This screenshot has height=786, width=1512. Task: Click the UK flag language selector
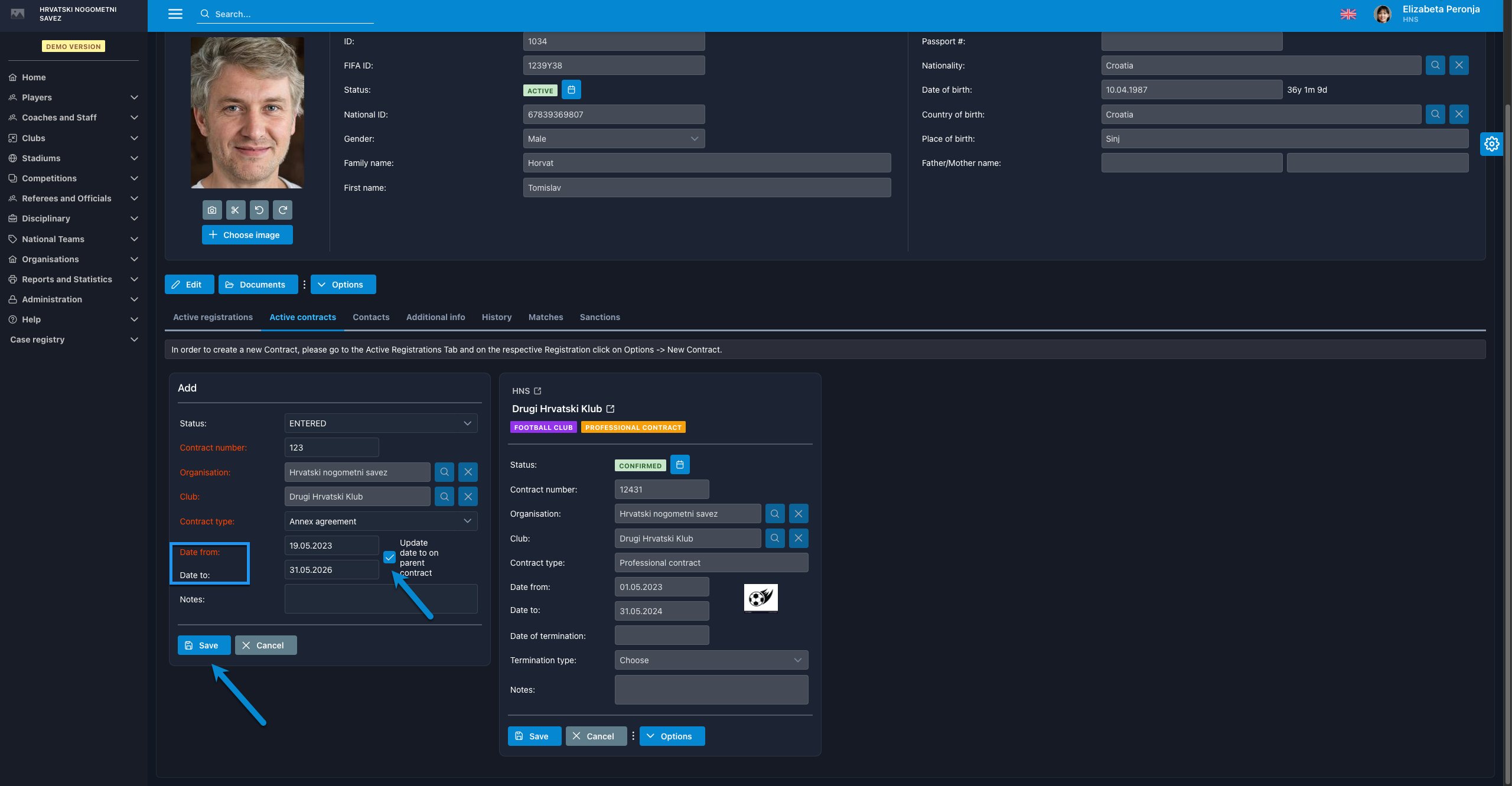[1348, 14]
